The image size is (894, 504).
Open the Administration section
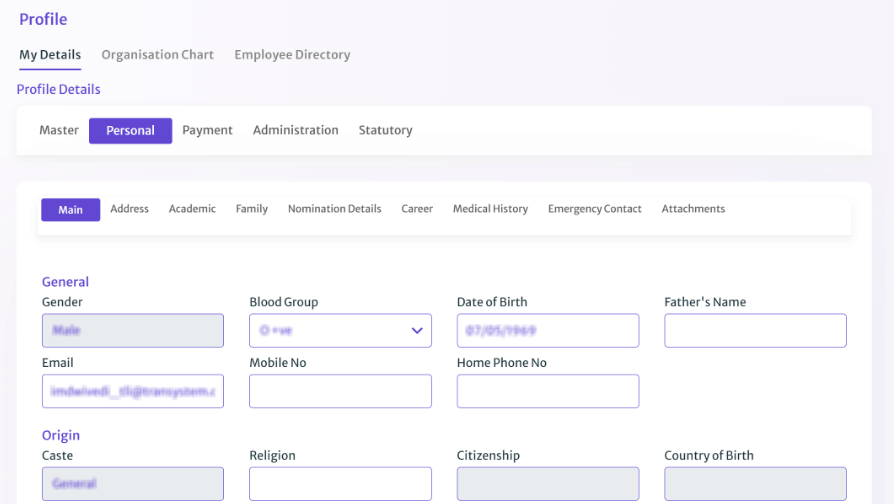pyautogui.click(x=295, y=130)
